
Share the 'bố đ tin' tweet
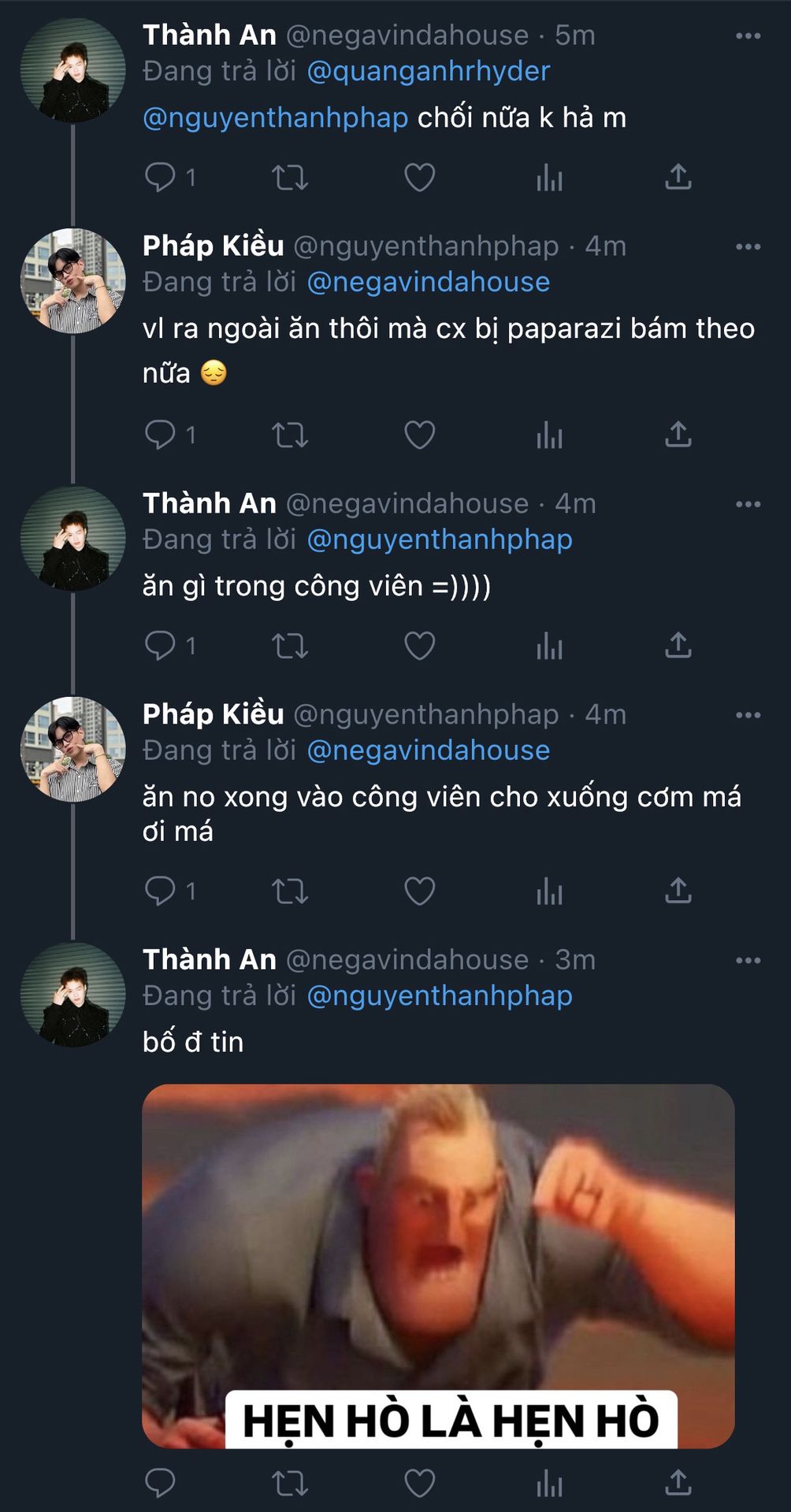coord(678,1483)
